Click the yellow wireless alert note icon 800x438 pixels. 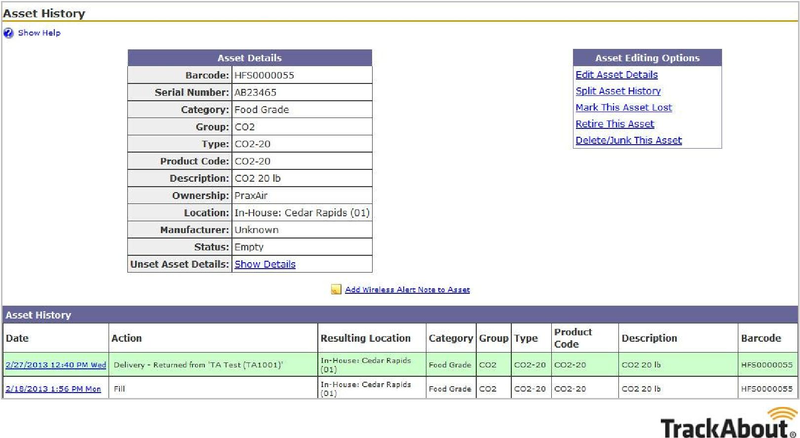pos(336,289)
